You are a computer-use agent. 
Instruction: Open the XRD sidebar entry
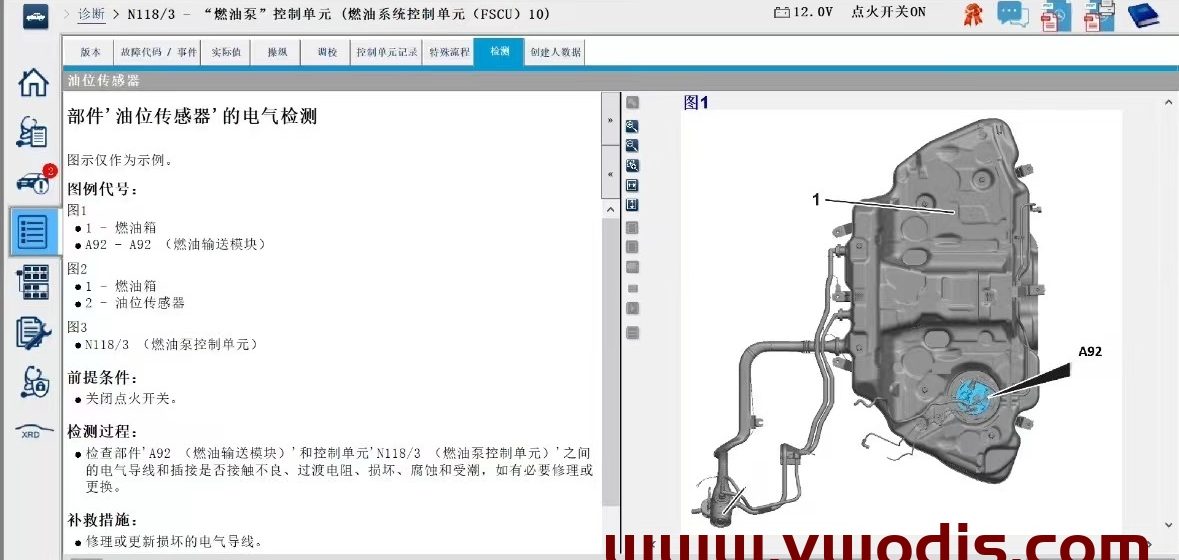pos(33,432)
